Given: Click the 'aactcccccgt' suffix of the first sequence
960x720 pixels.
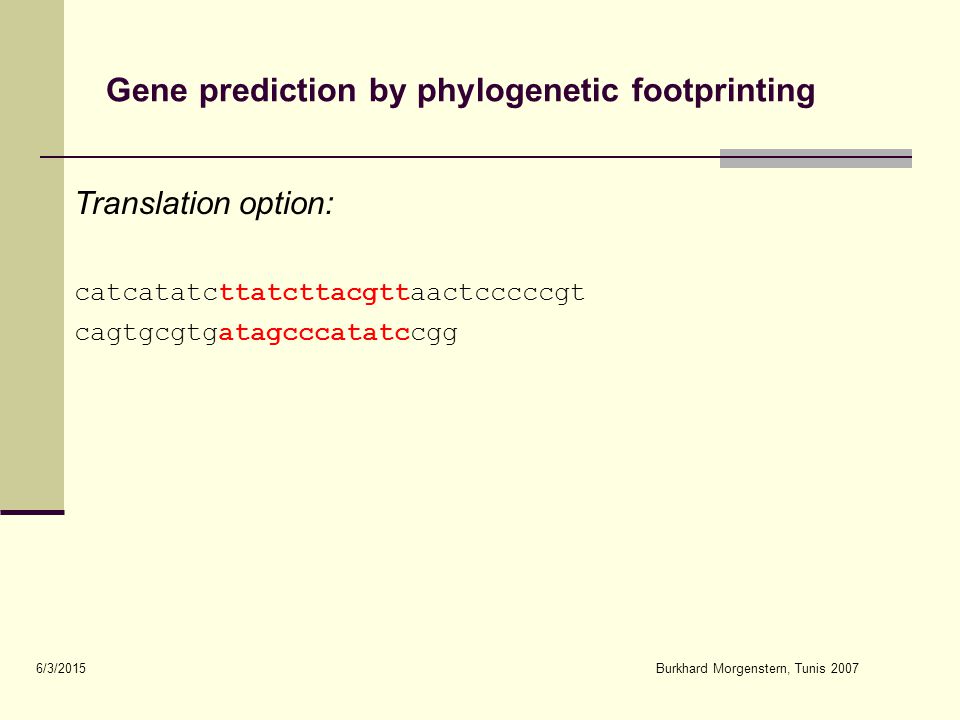Looking at the screenshot, I should coord(497,293).
